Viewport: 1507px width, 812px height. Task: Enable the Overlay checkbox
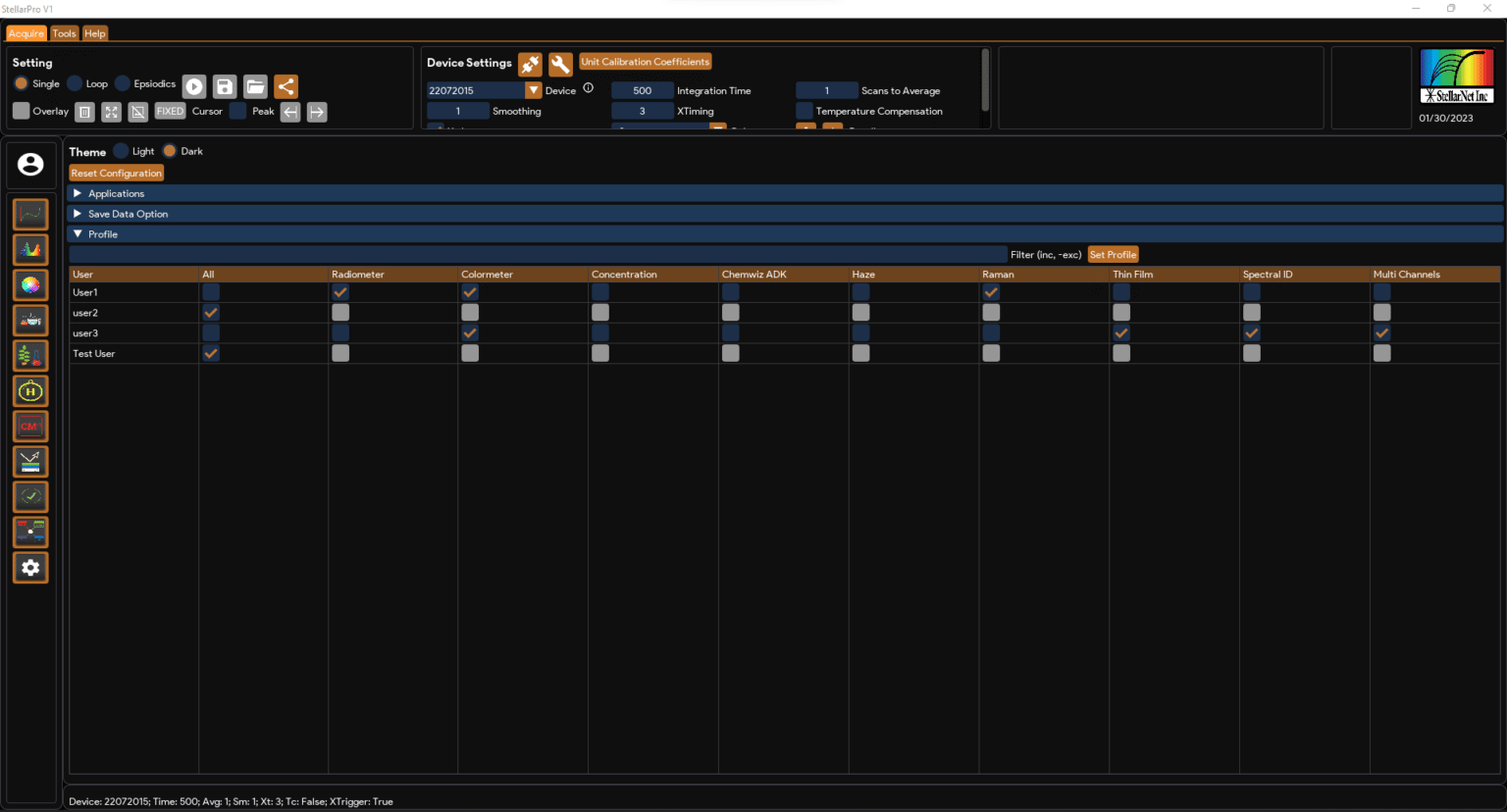pyautogui.click(x=21, y=111)
